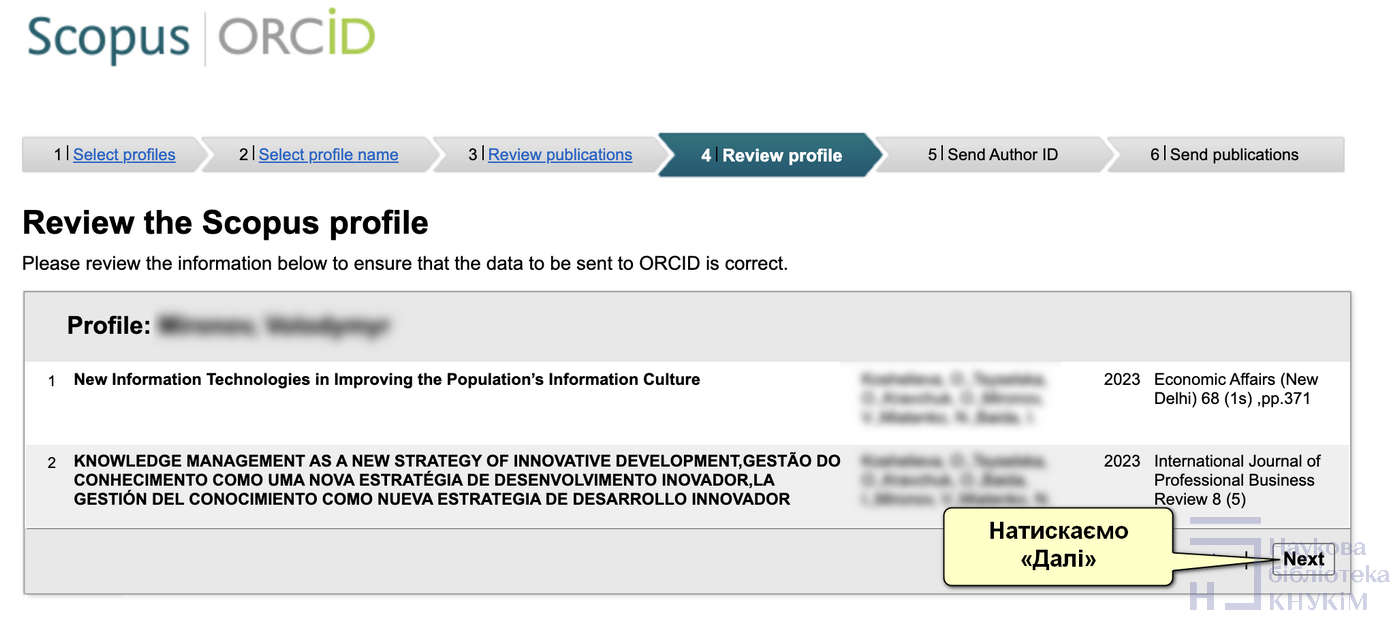Screen dimensions: 1400x620
Task: Click the ORCID logo
Action: (296, 36)
